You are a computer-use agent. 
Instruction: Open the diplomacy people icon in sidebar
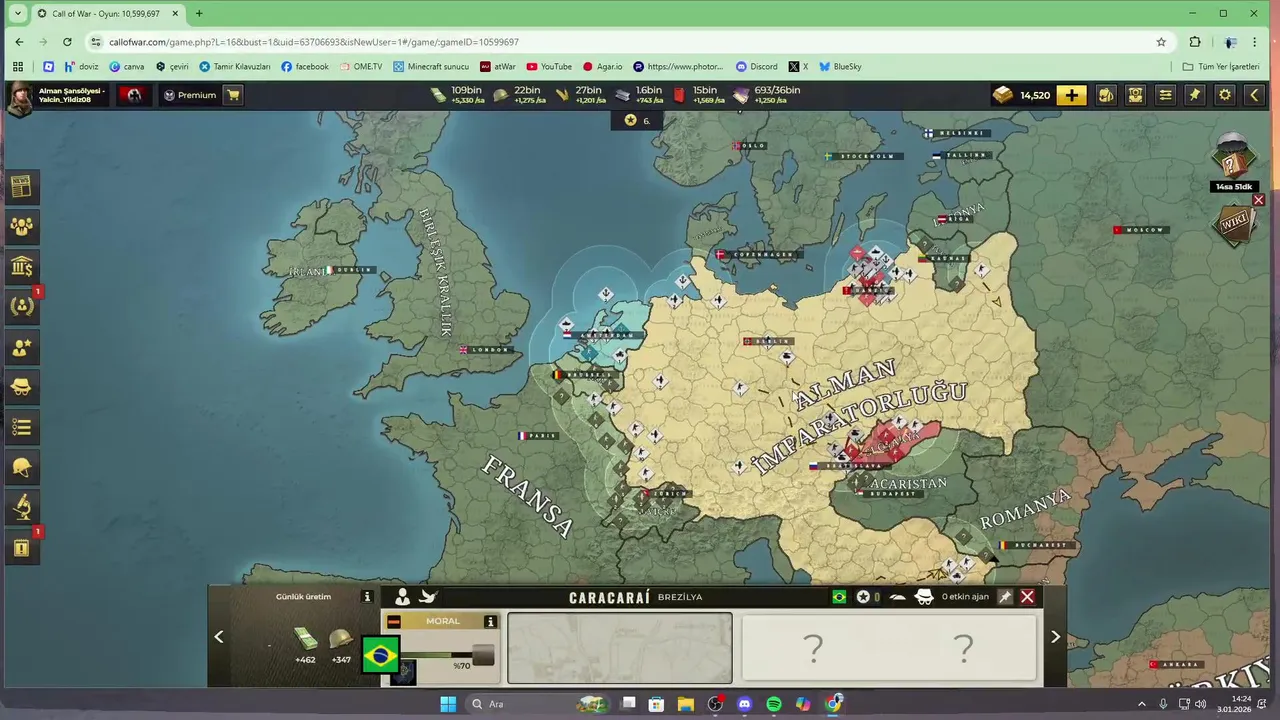tap(21, 226)
